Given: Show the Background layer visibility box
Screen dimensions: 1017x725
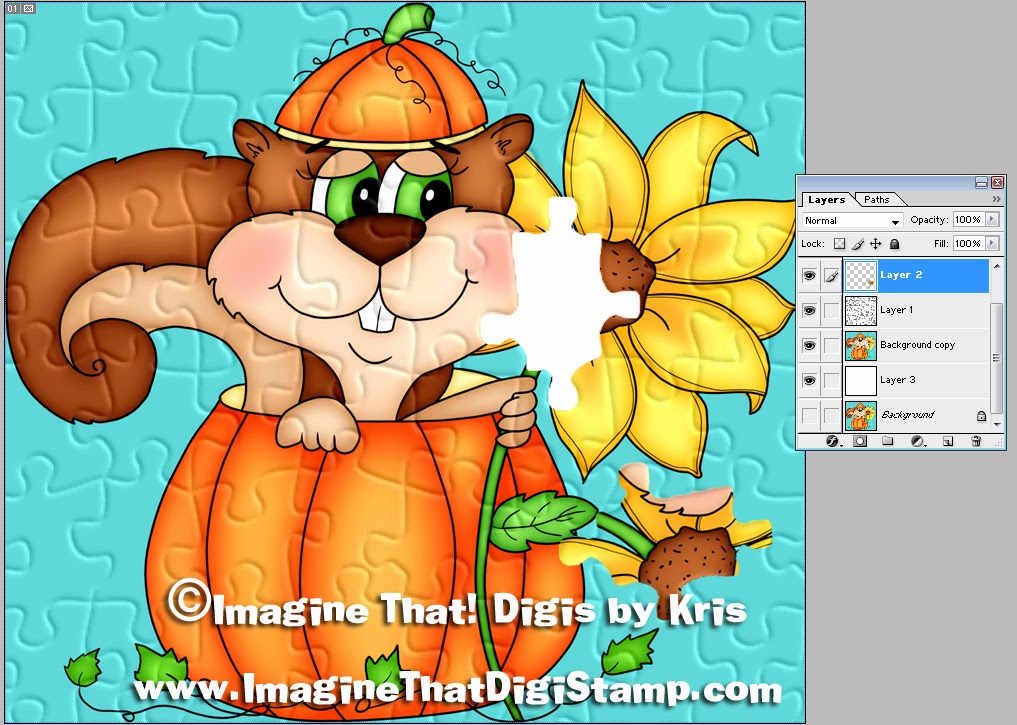Looking at the screenshot, I should [809, 416].
